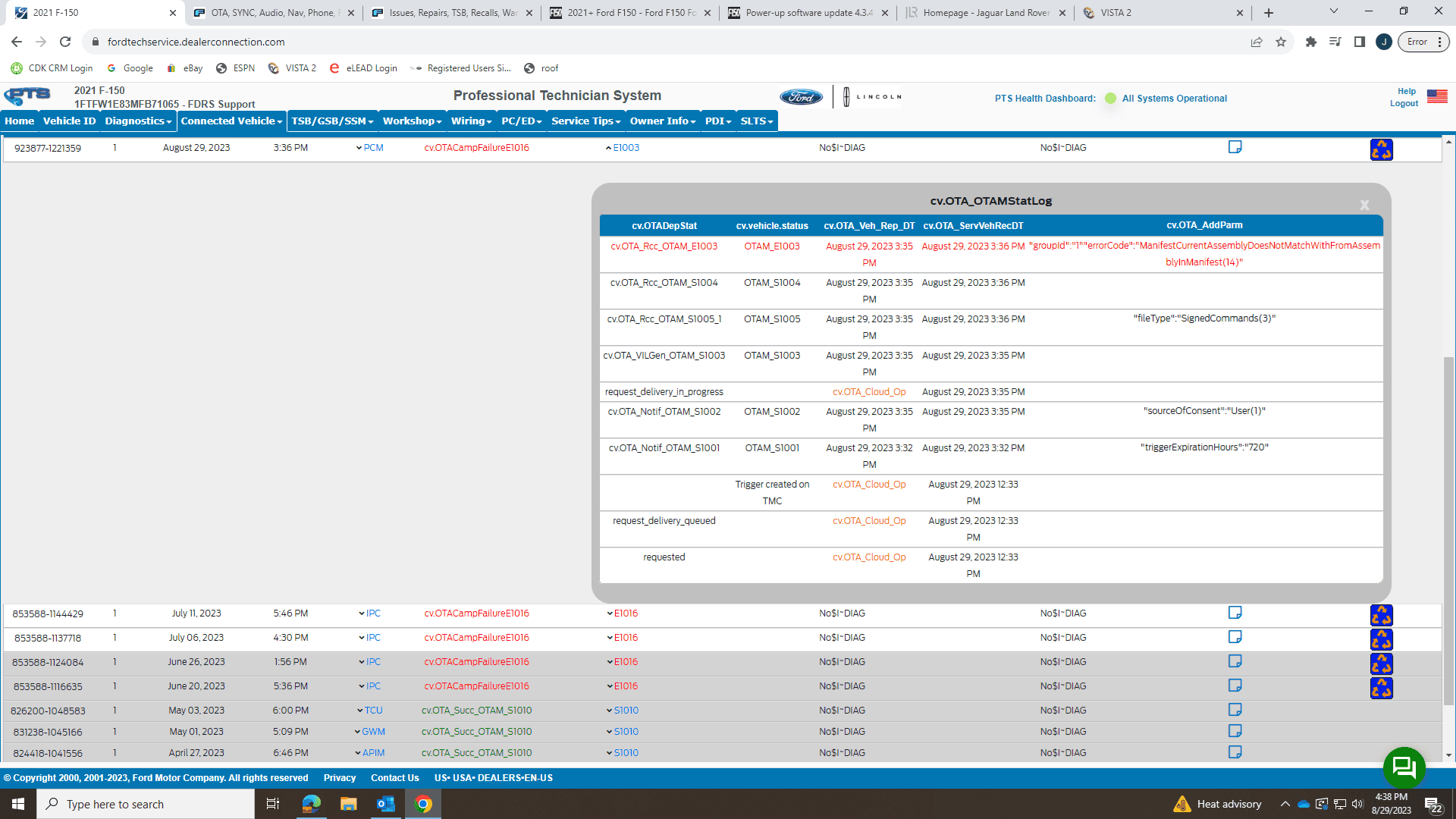The height and width of the screenshot is (819, 1456).
Task: Open the chat assistant bubble
Action: (x=1404, y=767)
